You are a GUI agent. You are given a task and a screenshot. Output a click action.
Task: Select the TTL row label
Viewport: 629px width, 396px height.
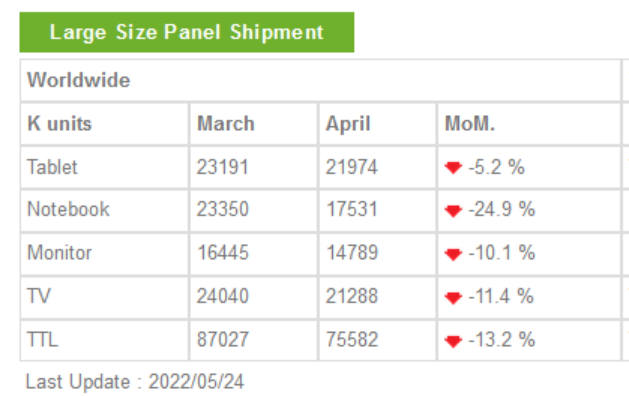pyautogui.click(x=43, y=339)
